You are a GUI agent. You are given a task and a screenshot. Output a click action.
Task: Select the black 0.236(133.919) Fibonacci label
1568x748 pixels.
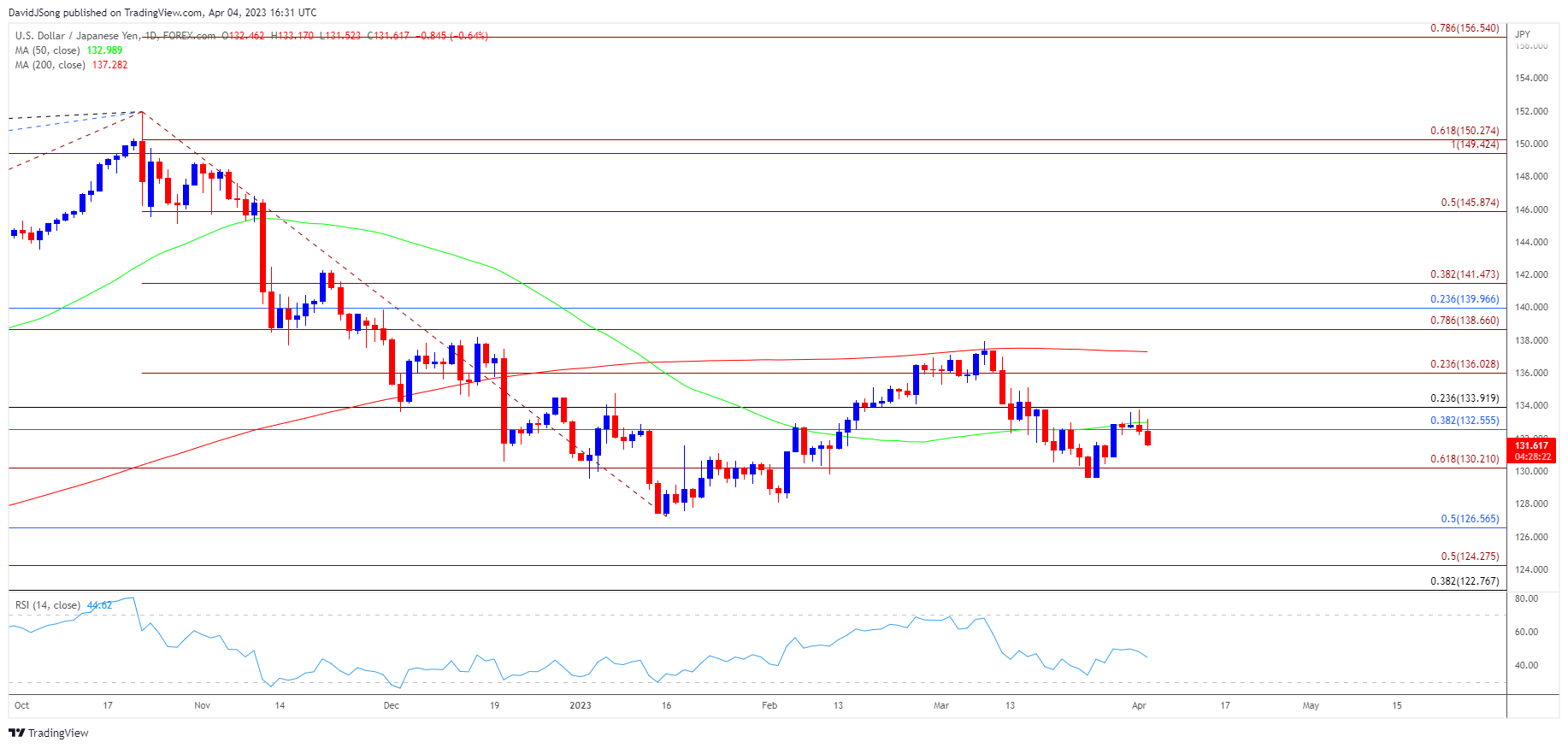click(1465, 398)
